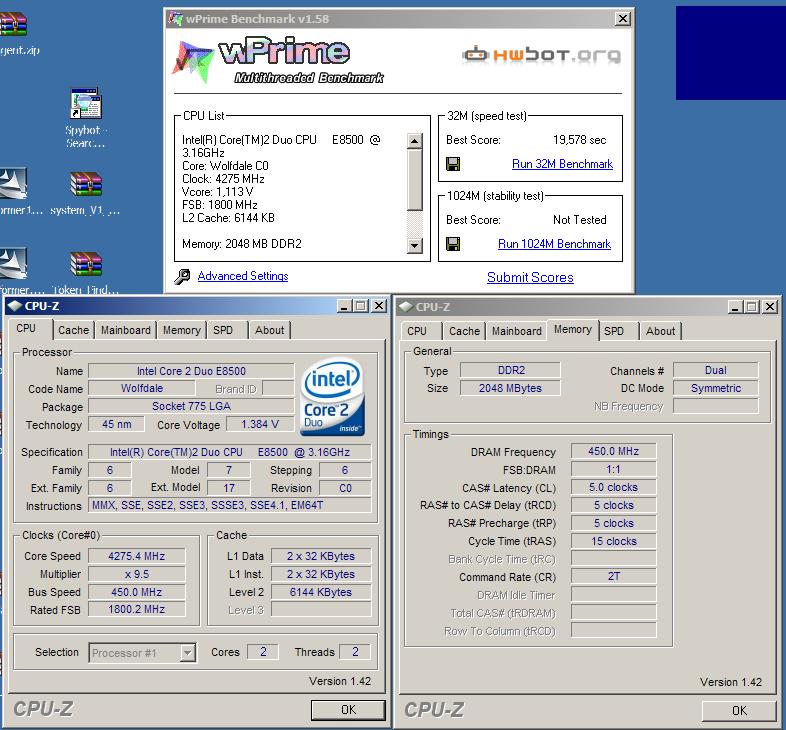Open the Advanced Settings link
Screen dimensions: 786x730
[243, 276]
